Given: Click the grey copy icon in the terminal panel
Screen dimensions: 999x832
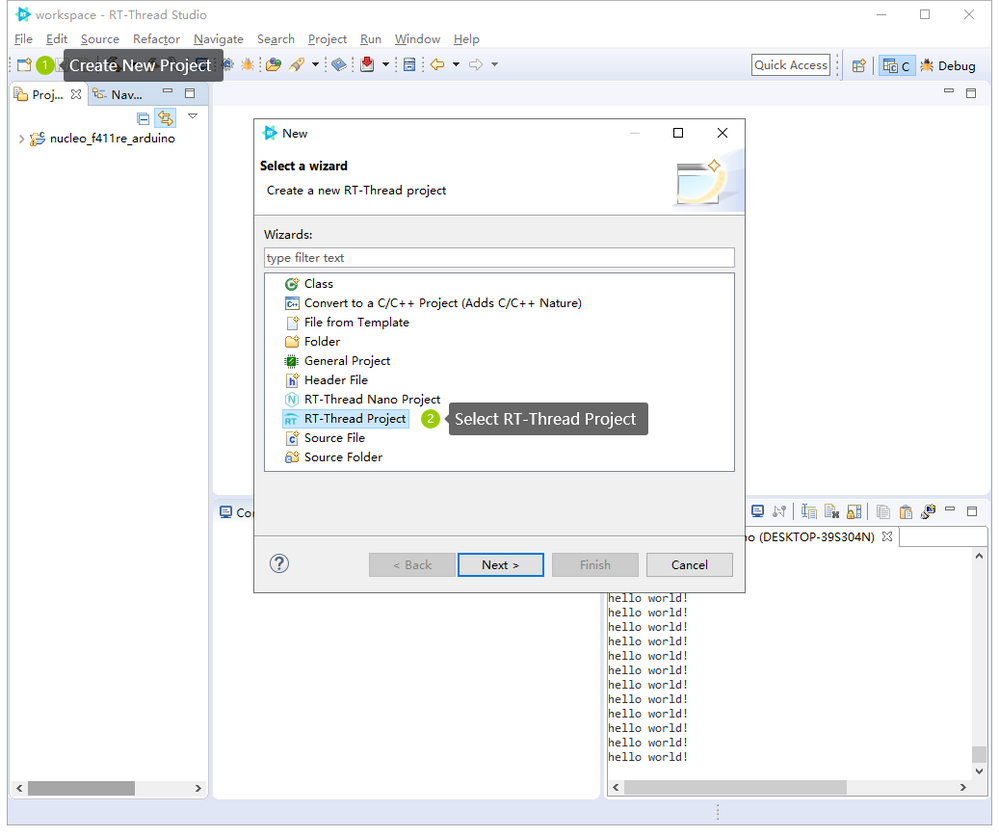Looking at the screenshot, I should 883,512.
